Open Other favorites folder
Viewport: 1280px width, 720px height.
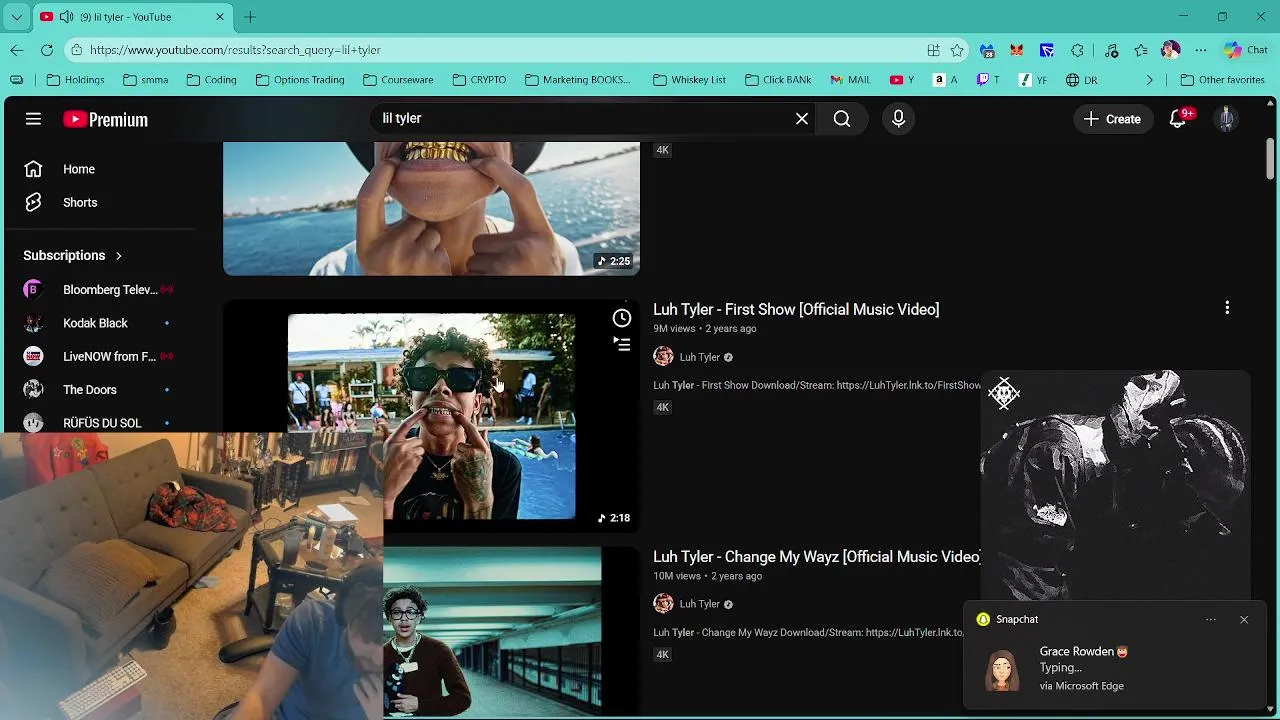pyautogui.click(x=1222, y=80)
